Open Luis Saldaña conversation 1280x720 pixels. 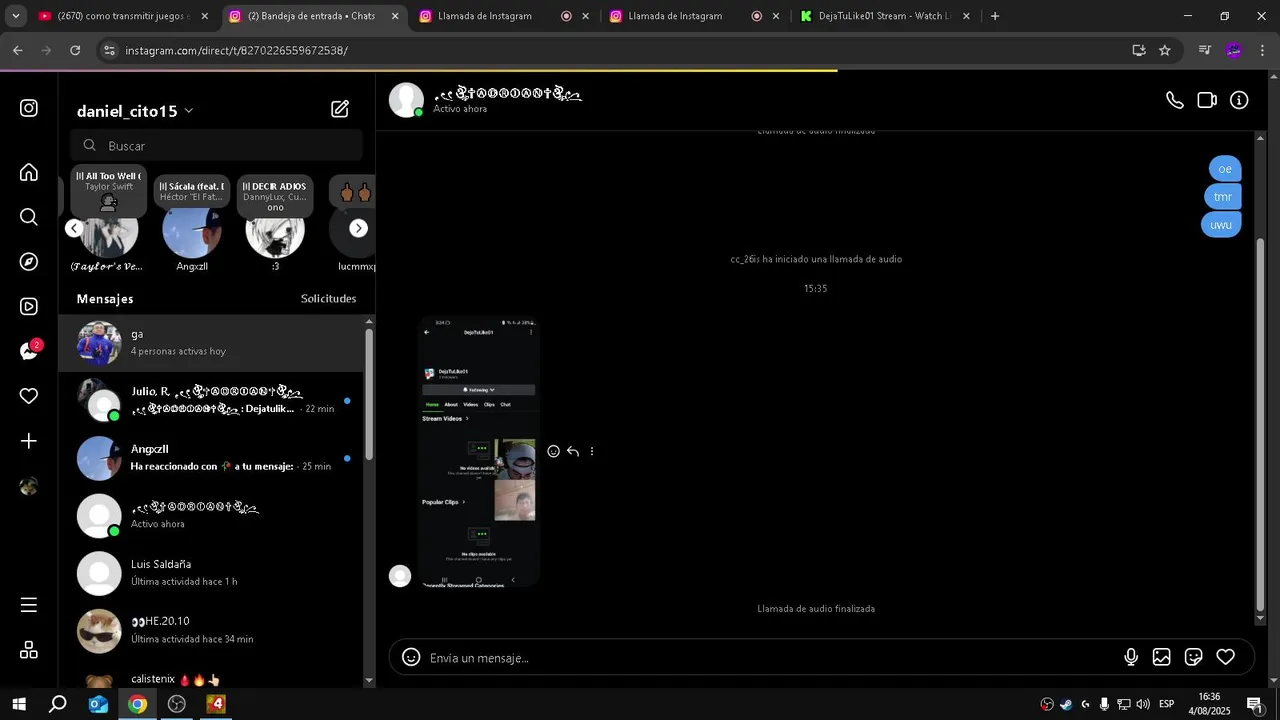coord(211,573)
